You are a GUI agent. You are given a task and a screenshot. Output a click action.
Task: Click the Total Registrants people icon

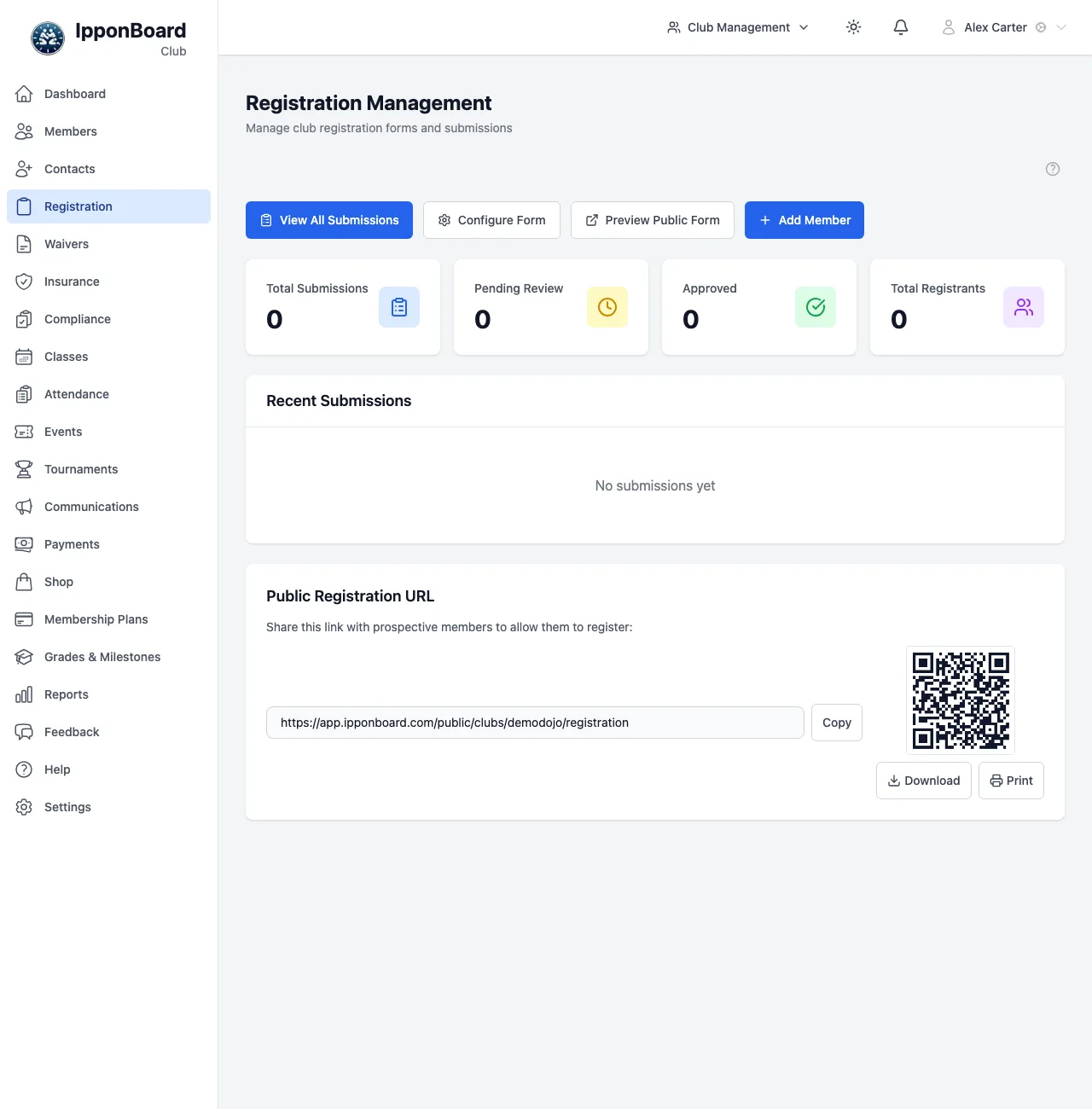(x=1024, y=307)
